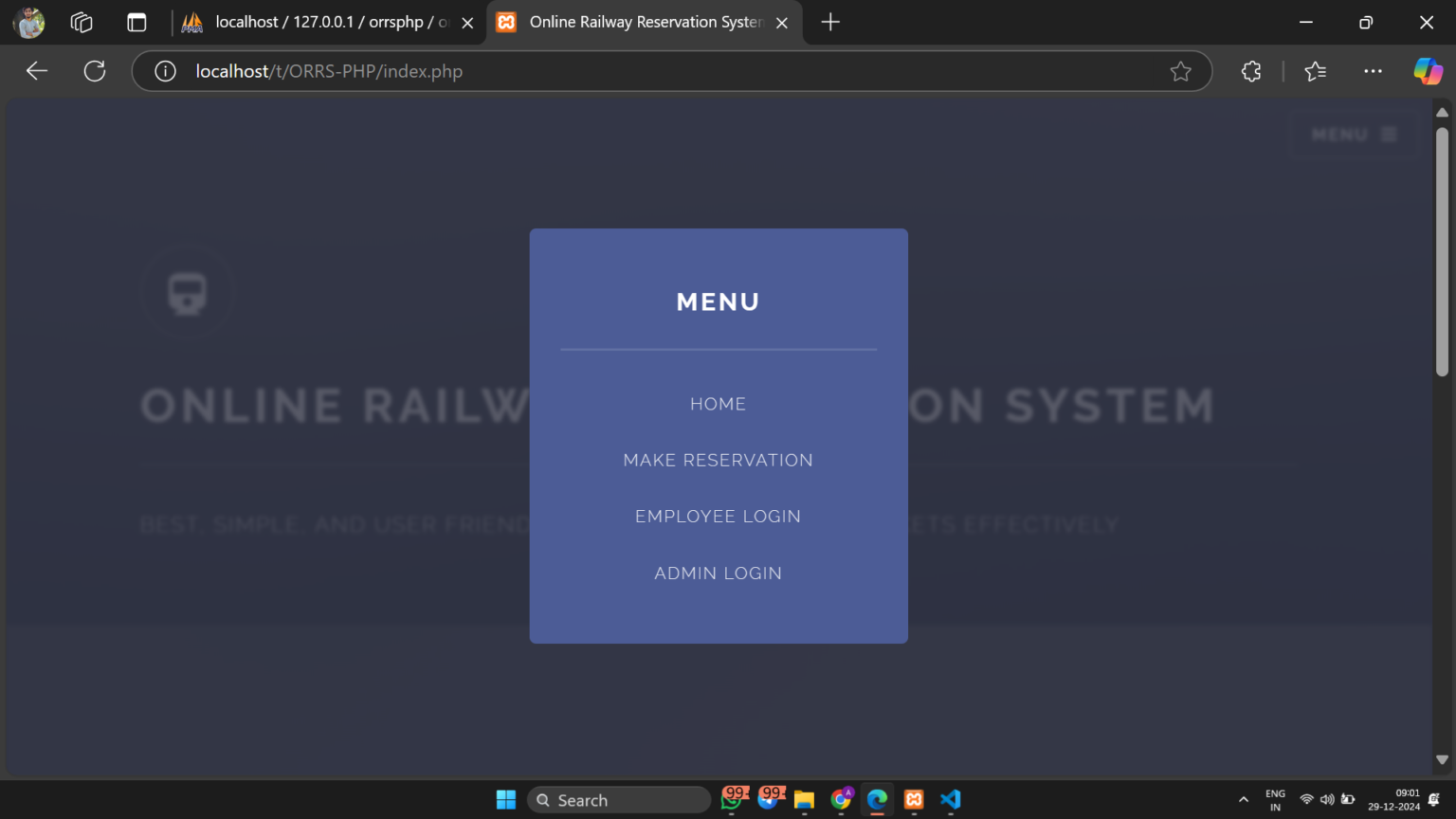Viewport: 1456px width, 819px height.
Task: View site information icon in address bar
Action: (x=164, y=70)
